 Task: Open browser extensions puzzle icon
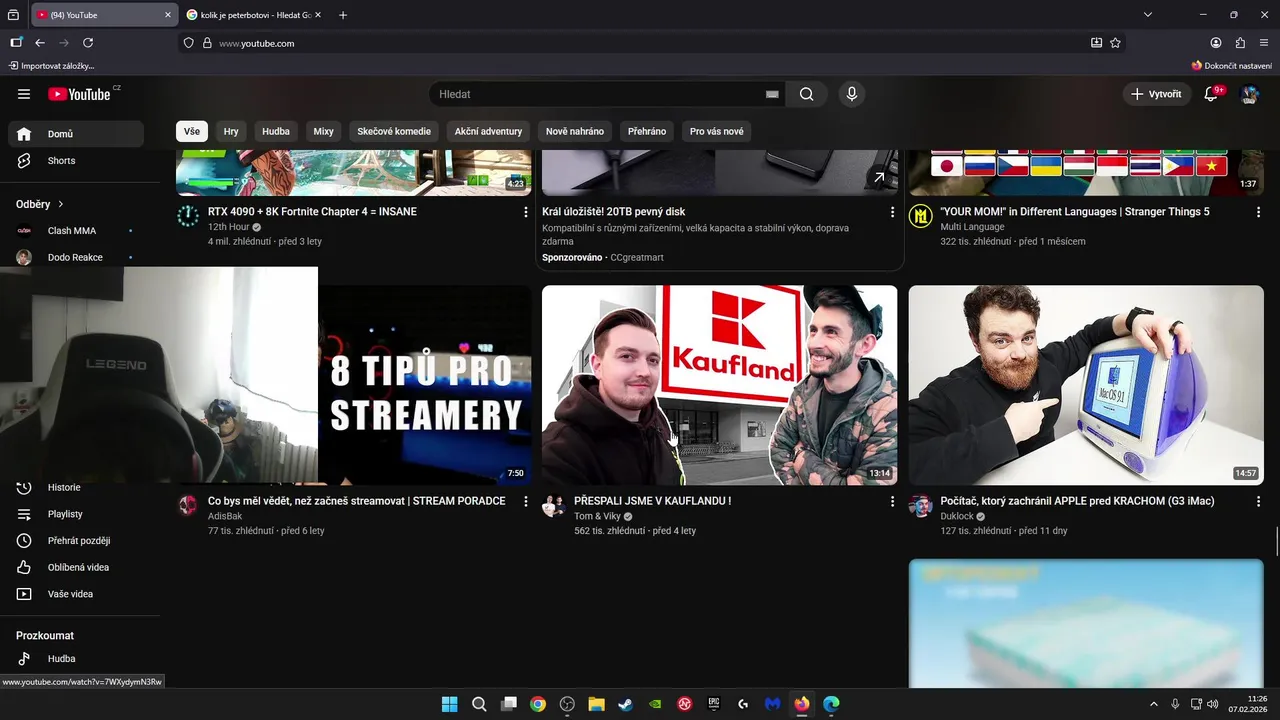tap(1240, 43)
